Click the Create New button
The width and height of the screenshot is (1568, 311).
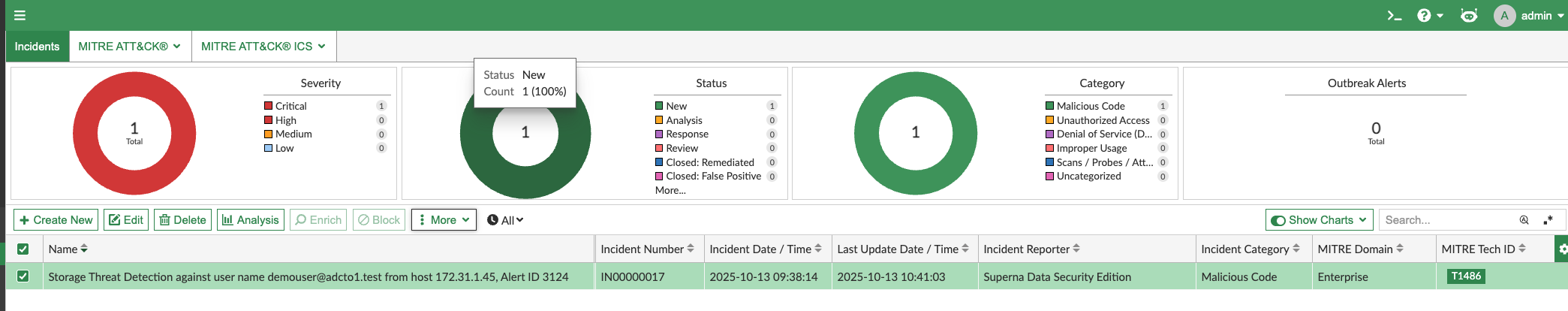click(x=56, y=220)
